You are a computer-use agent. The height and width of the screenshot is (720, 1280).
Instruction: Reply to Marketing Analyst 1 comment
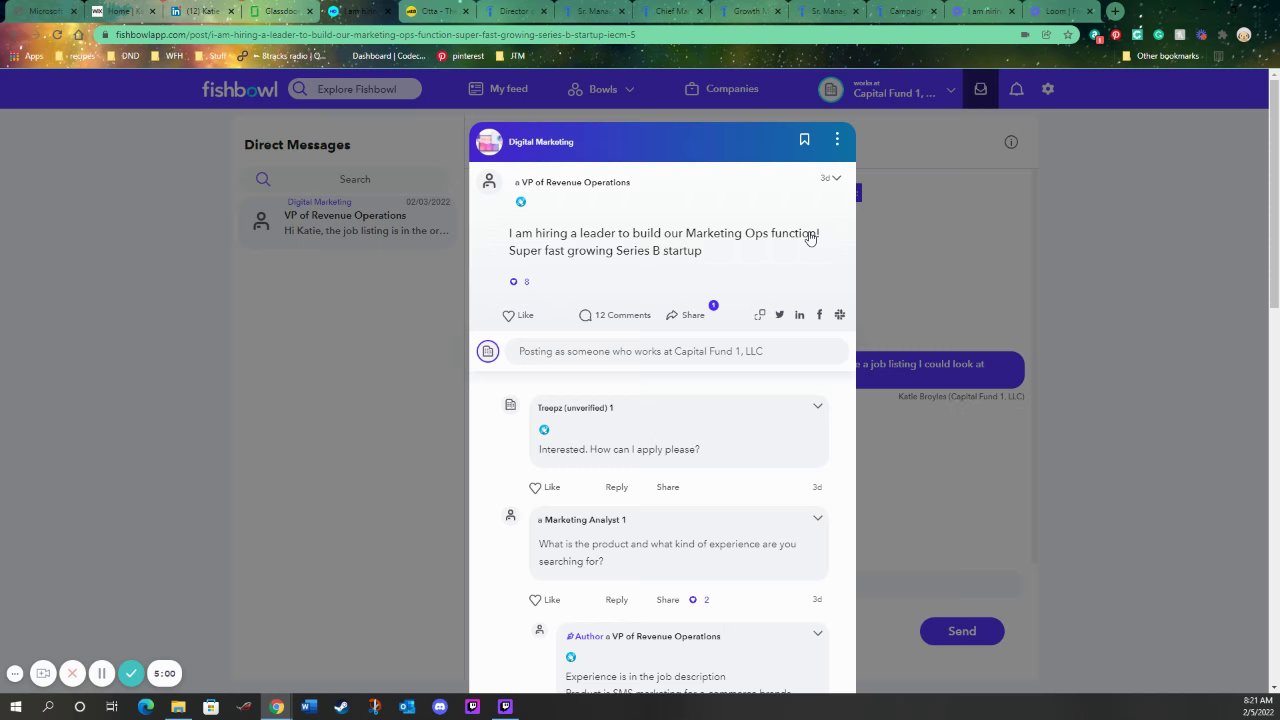[616, 600]
